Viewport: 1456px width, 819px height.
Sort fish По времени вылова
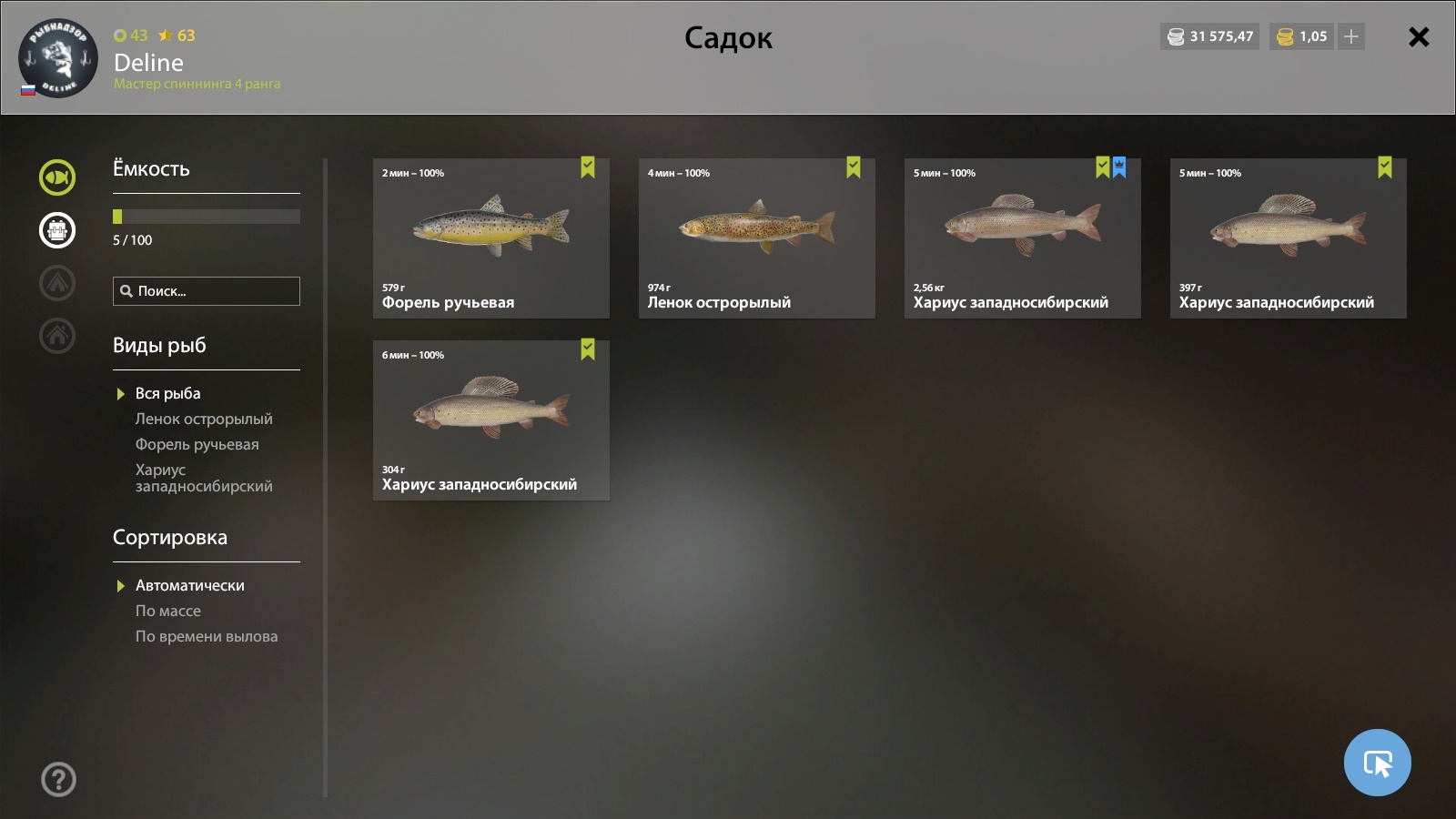tap(207, 636)
